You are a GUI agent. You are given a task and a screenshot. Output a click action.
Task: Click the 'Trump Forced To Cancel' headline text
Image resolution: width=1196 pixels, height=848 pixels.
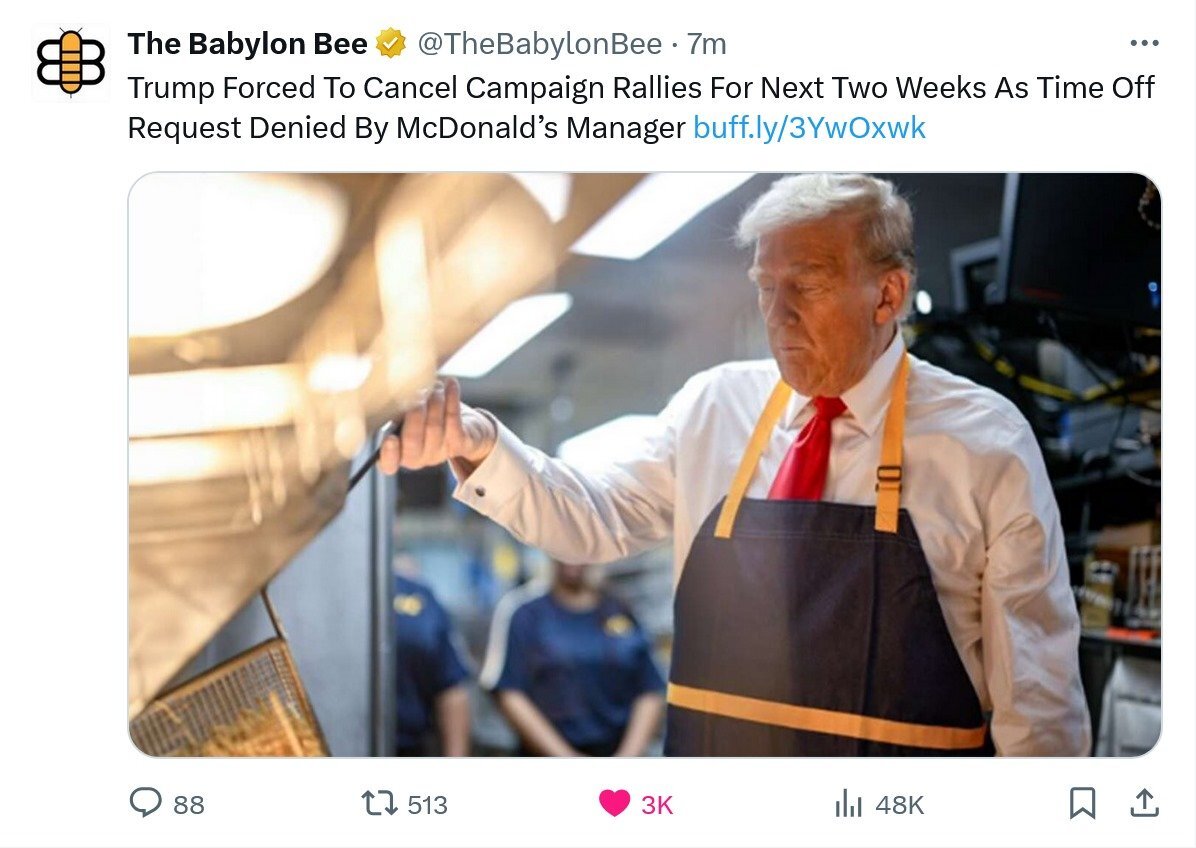click(292, 88)
